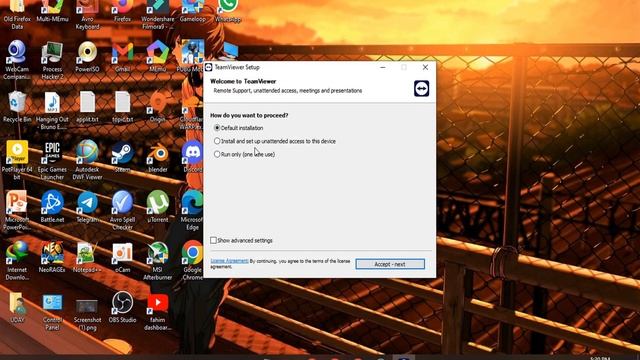Launch Blender from the desktop
This screenshot has height=360, width=640.
click(158, 157)
